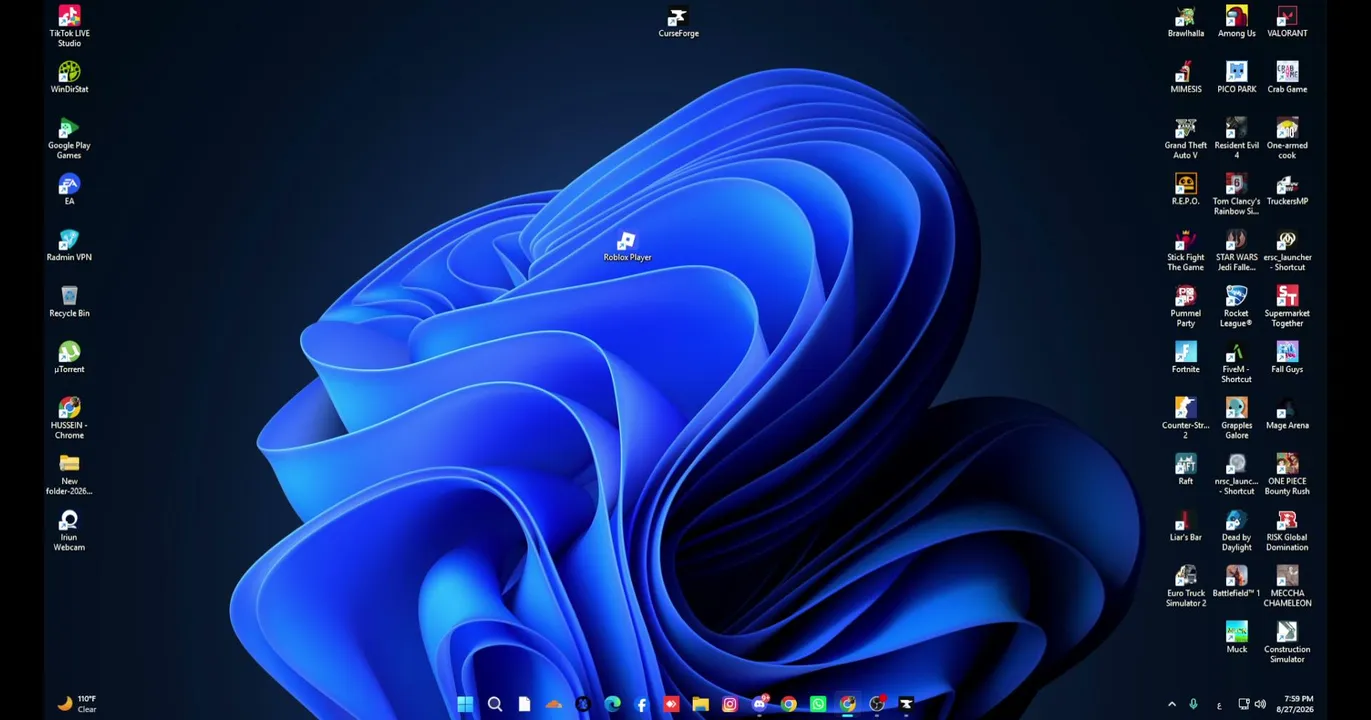This screenshot has width=1371, height=720.
Task: Select the Grand Theft Auto V icon
Action: tap(1185, 138)
